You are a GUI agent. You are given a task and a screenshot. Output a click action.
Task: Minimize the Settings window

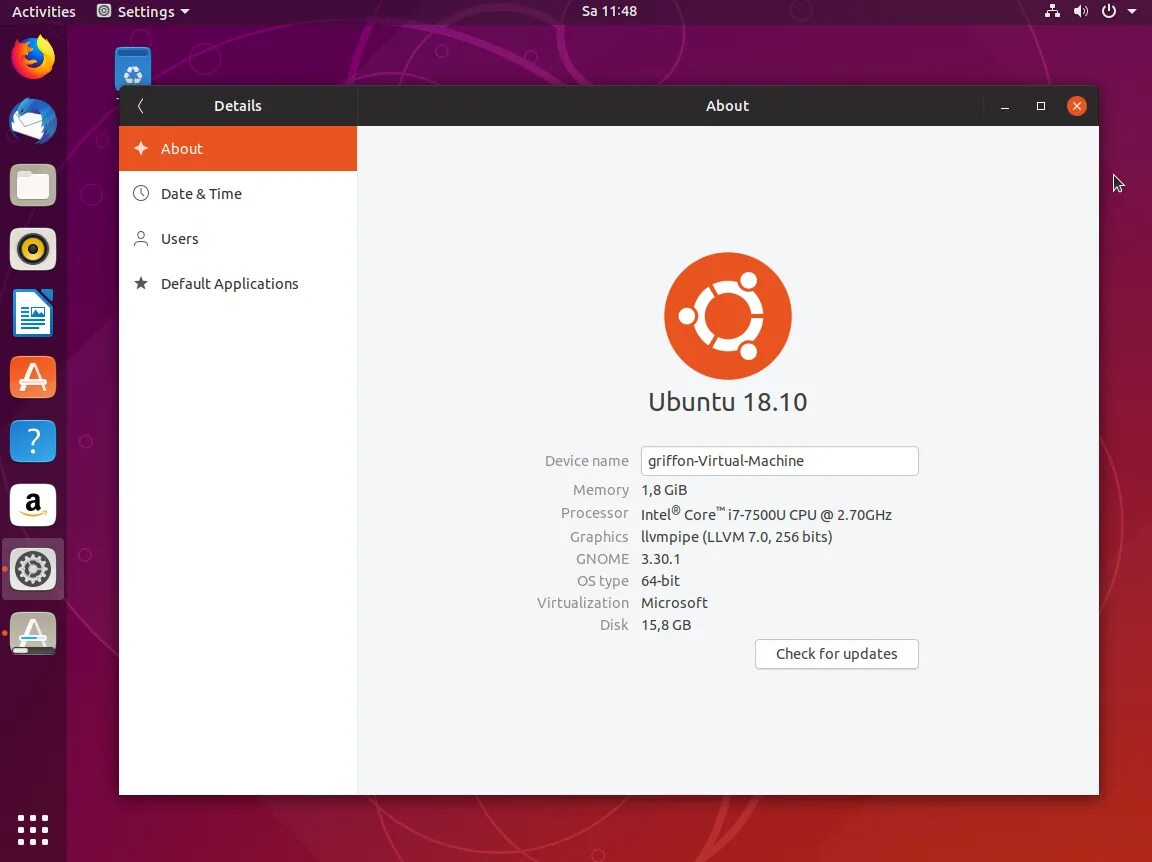coord(1004,106)
